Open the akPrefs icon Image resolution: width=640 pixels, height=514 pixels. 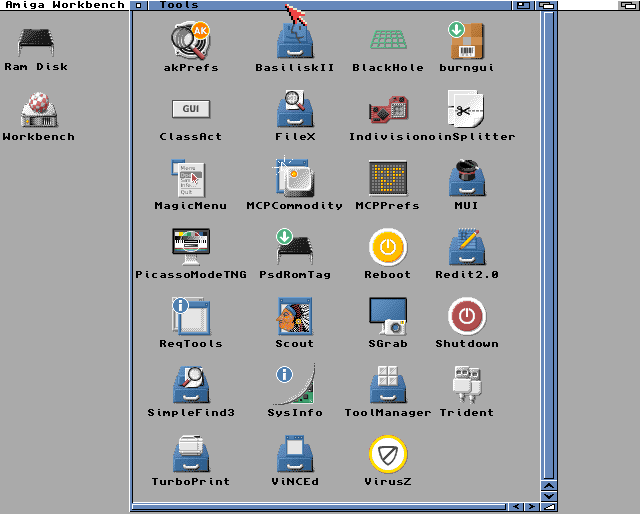[x=189, y=41]
